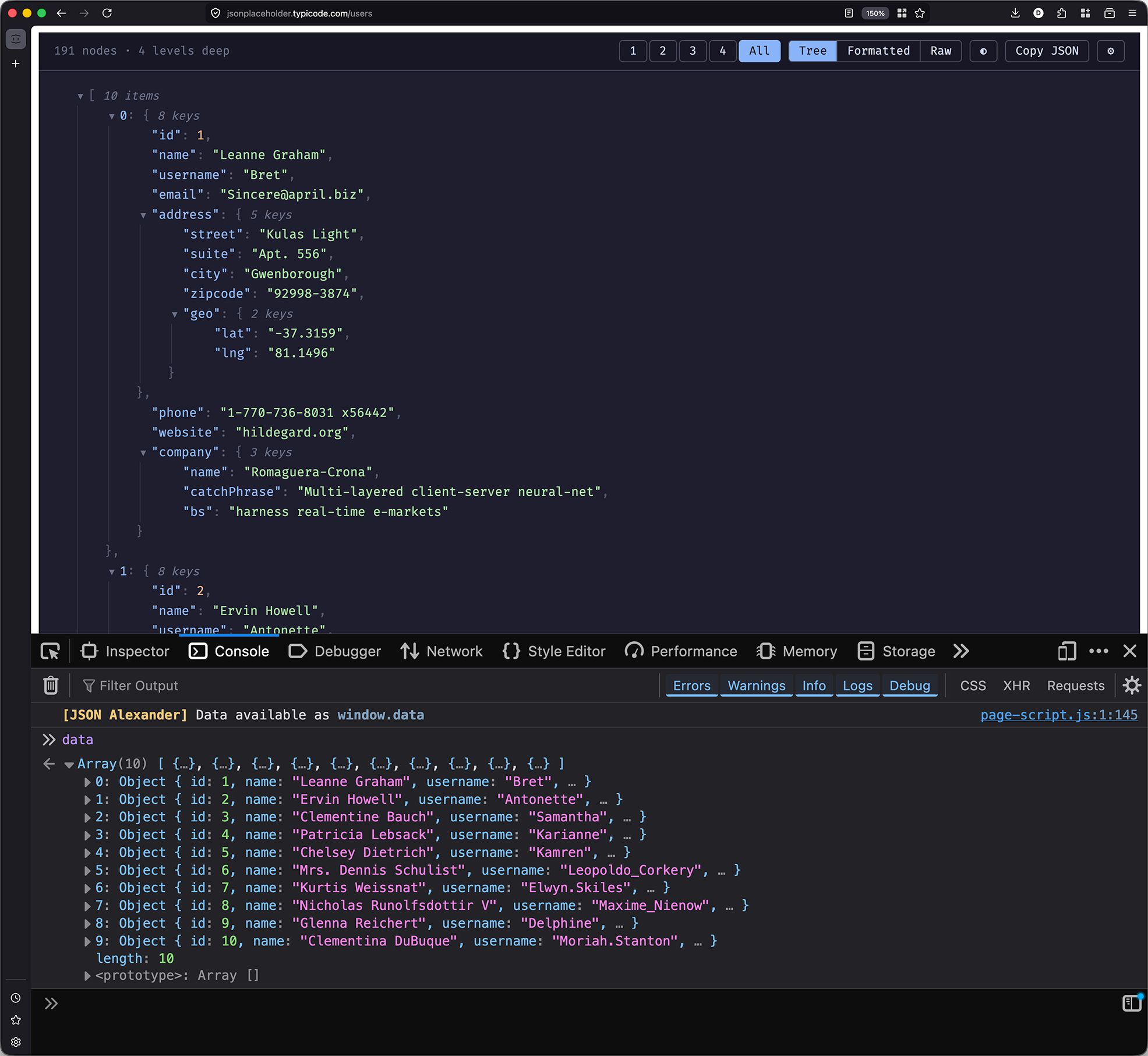Collapse the "geo" object node
Viewport: 1148px width, 1056px height.
click(x=175, y=314)
